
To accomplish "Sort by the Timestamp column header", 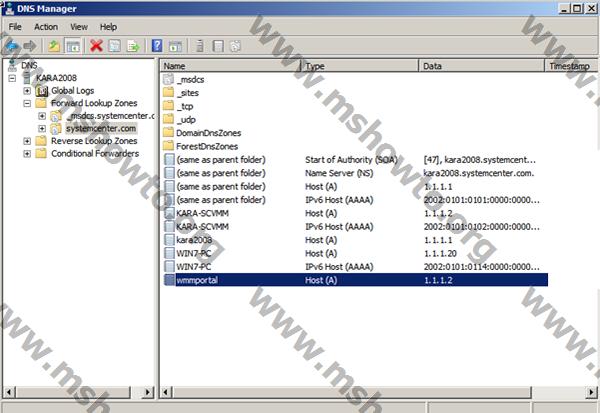I will [571, 66].
